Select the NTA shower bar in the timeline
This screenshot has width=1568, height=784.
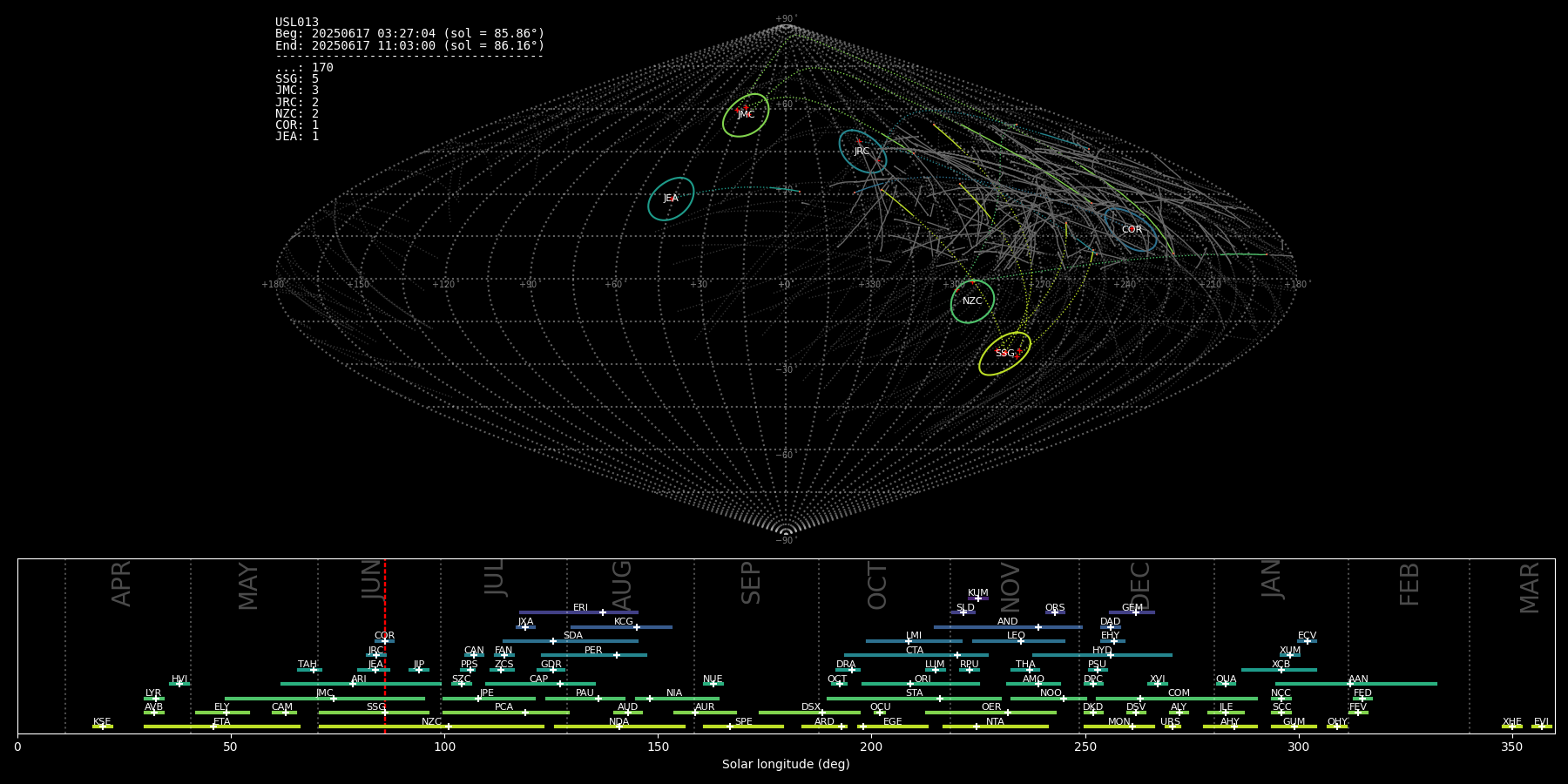(996, 727)
